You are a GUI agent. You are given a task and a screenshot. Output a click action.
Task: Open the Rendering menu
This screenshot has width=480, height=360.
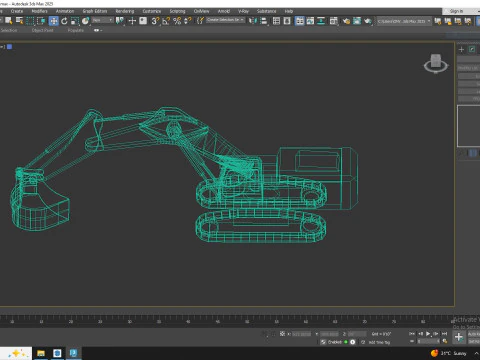(125, 11)
